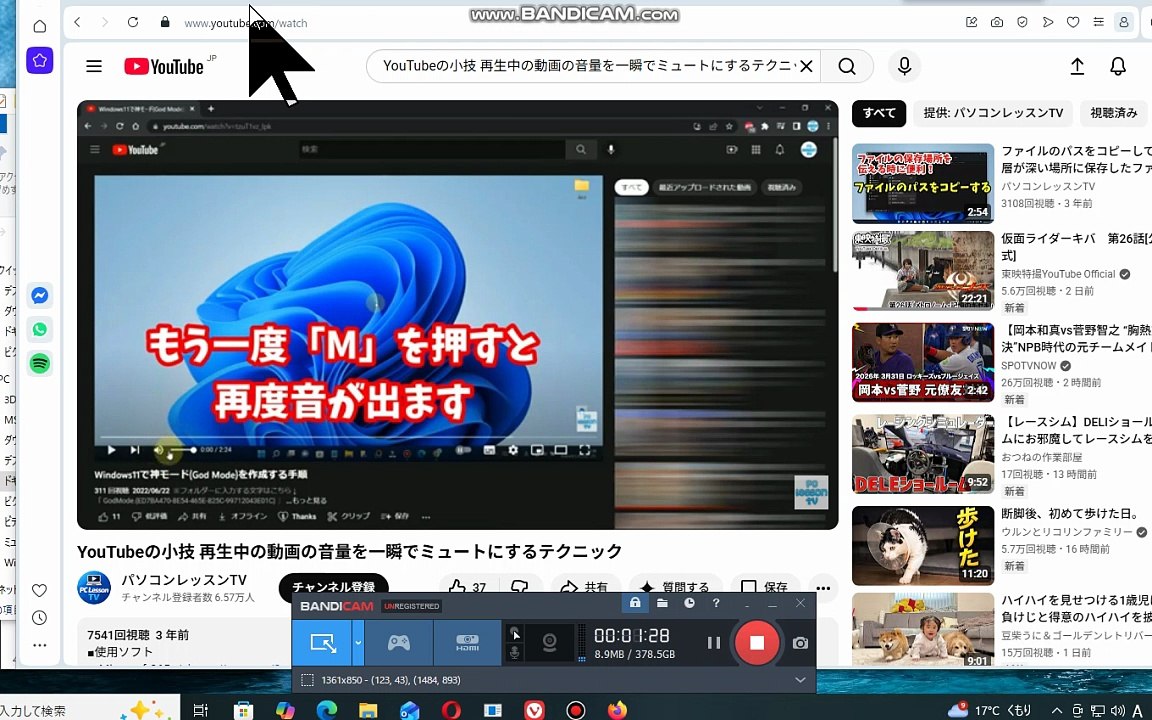This screenshot has height=720, width=1152.
Task: Open WhatsApp in the Opera sidebar
Action: click(x=40, y=329)
